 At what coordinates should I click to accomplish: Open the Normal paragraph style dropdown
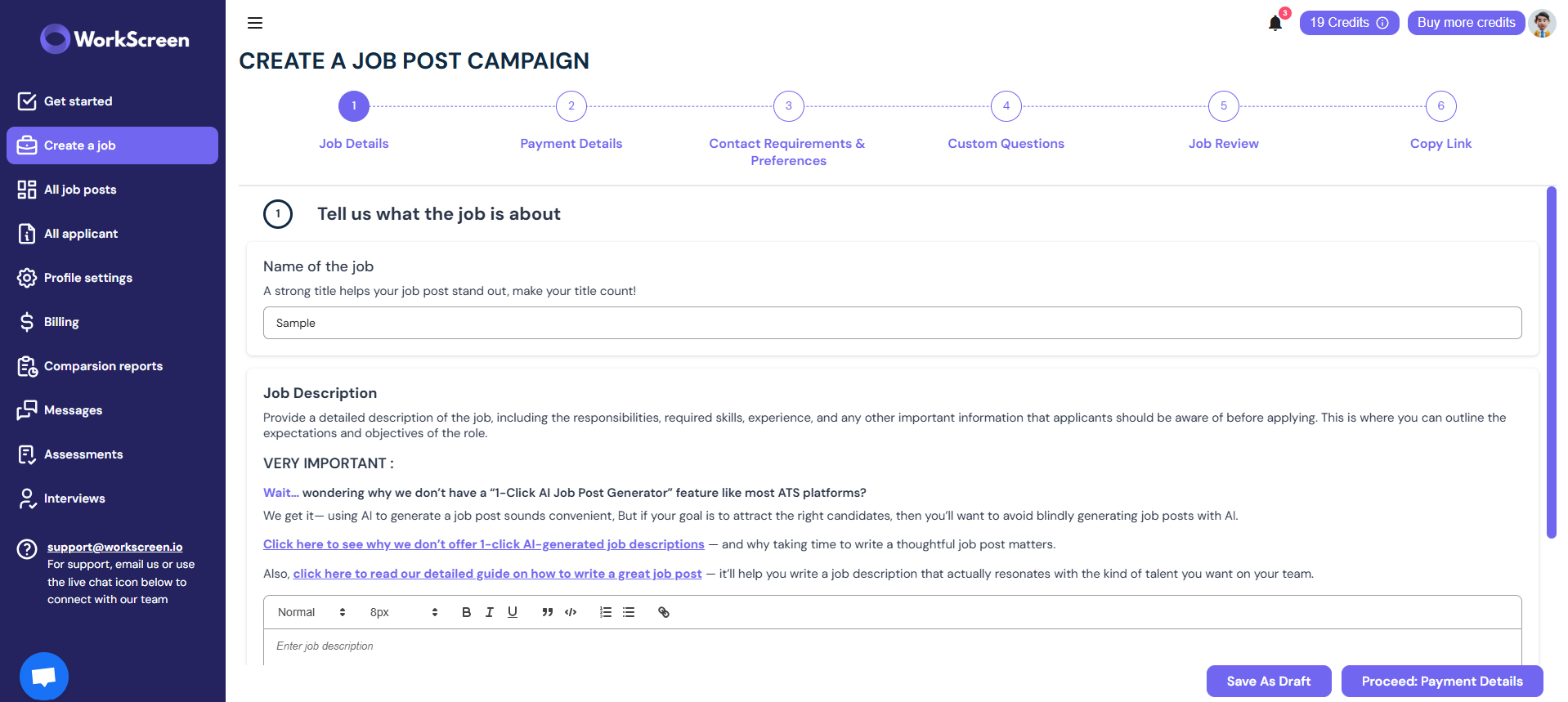click(311, 612)
